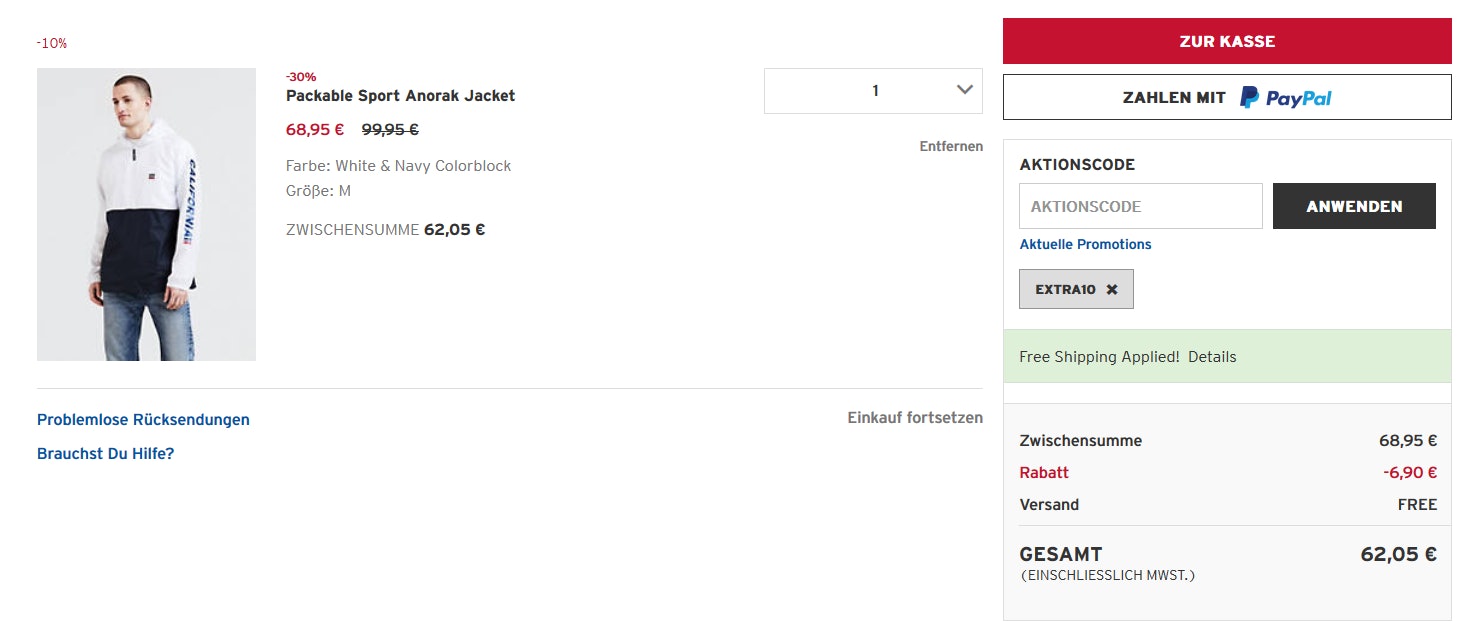Image resolution: width=1470 pixels, height=631 pixels.
Task: View free shipping Details link
Action: [1212, 357]
